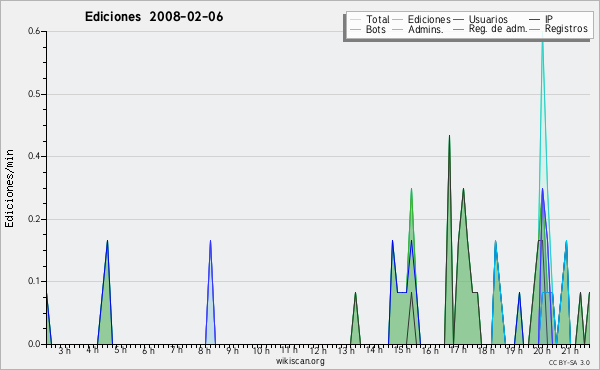Click the 0.4 y-axis value
Image resolution: width=600 pixels, height=370 pixels.
[x=34, y=156]
